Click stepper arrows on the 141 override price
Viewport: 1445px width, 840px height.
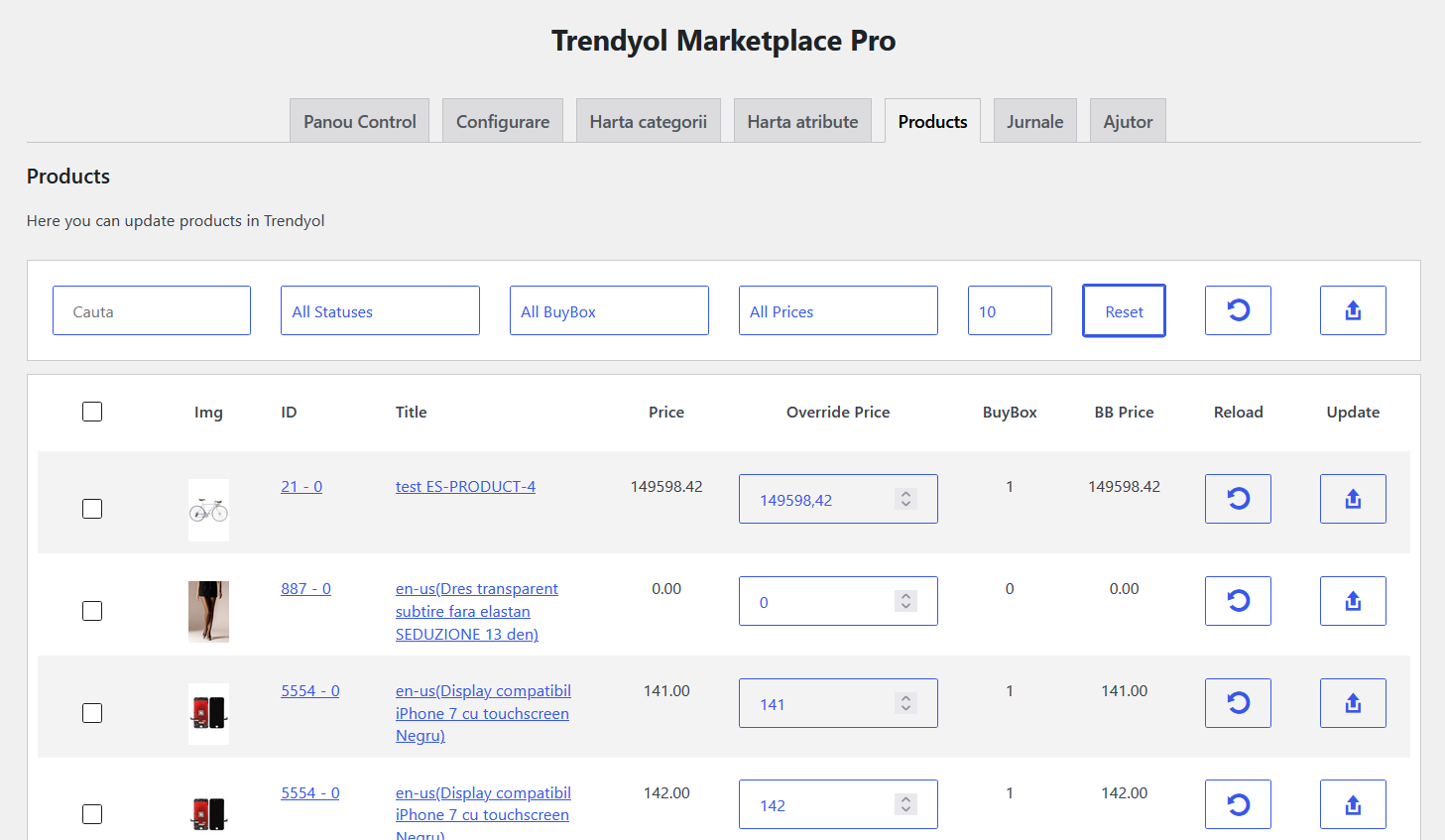point(905,703)
